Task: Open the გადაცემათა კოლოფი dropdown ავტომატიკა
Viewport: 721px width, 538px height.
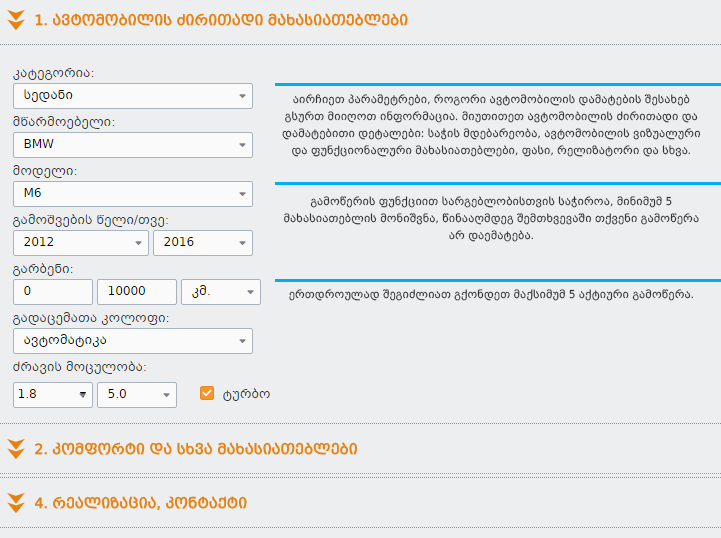Action: (x=133, y=341)
